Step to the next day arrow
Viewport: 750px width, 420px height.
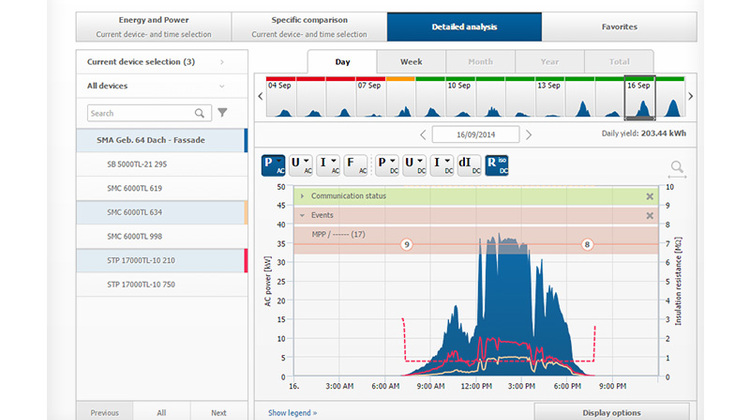click(529, 135)
